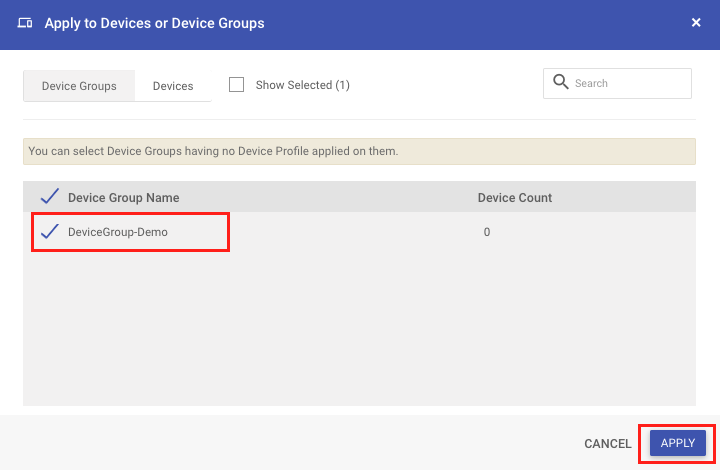Click the Cancel button
The width and height of the screenshot is (720, 470).
point(608,443)
